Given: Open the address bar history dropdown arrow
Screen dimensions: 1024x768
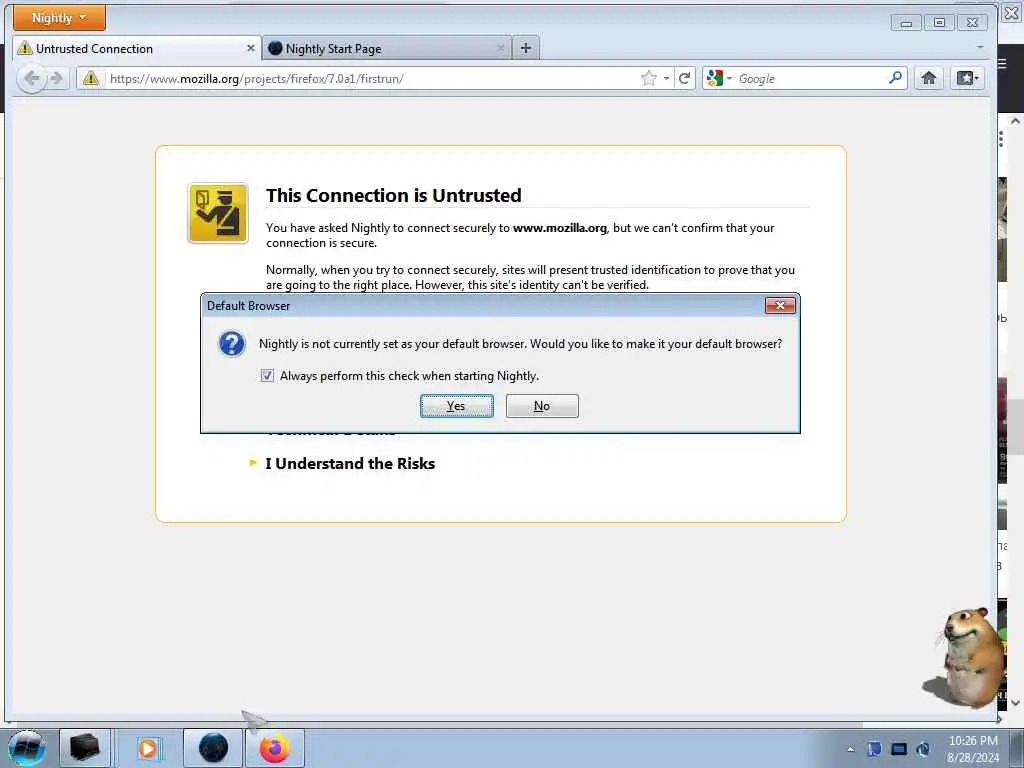Looking at the screenshot, I should click(x=666, y=78).
